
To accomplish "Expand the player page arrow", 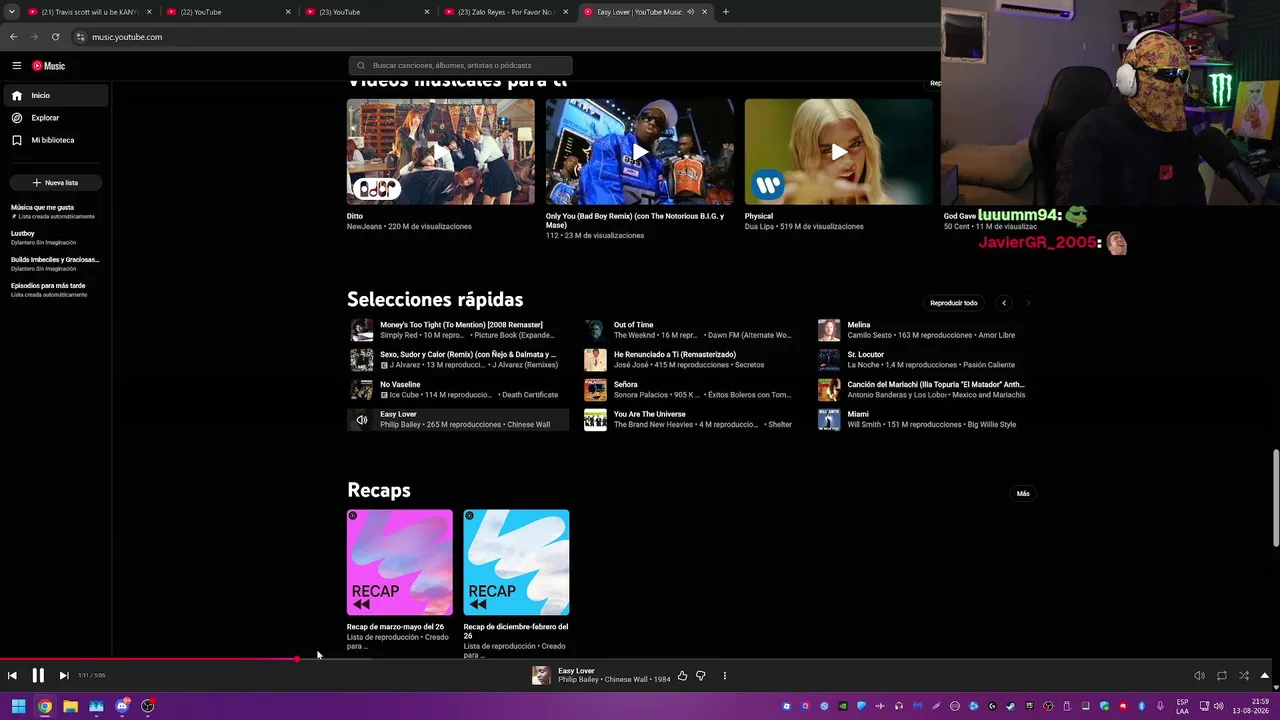I will tap(1265, 676).
